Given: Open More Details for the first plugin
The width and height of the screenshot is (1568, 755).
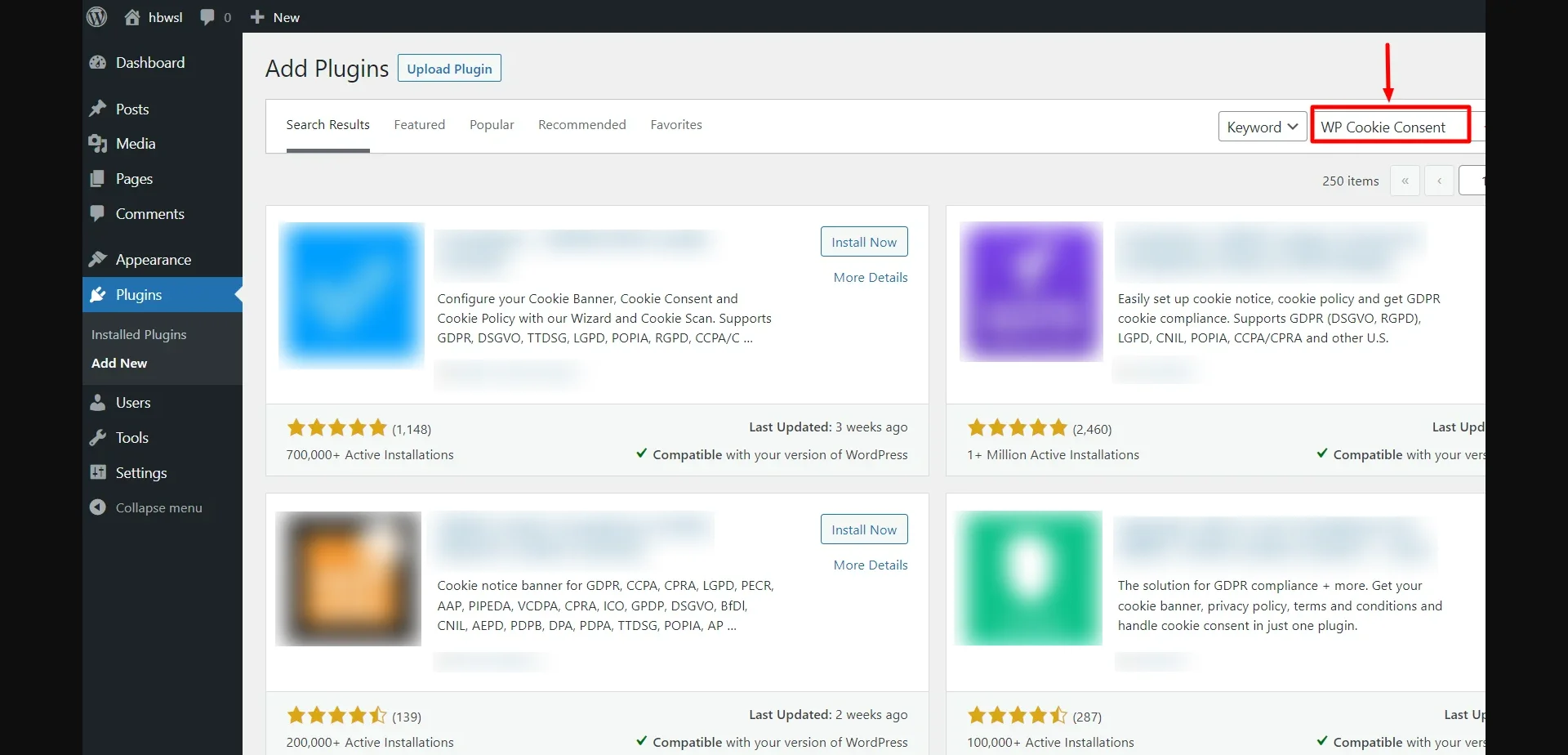Looking at the screenshot, I should [x=870, y=277].
